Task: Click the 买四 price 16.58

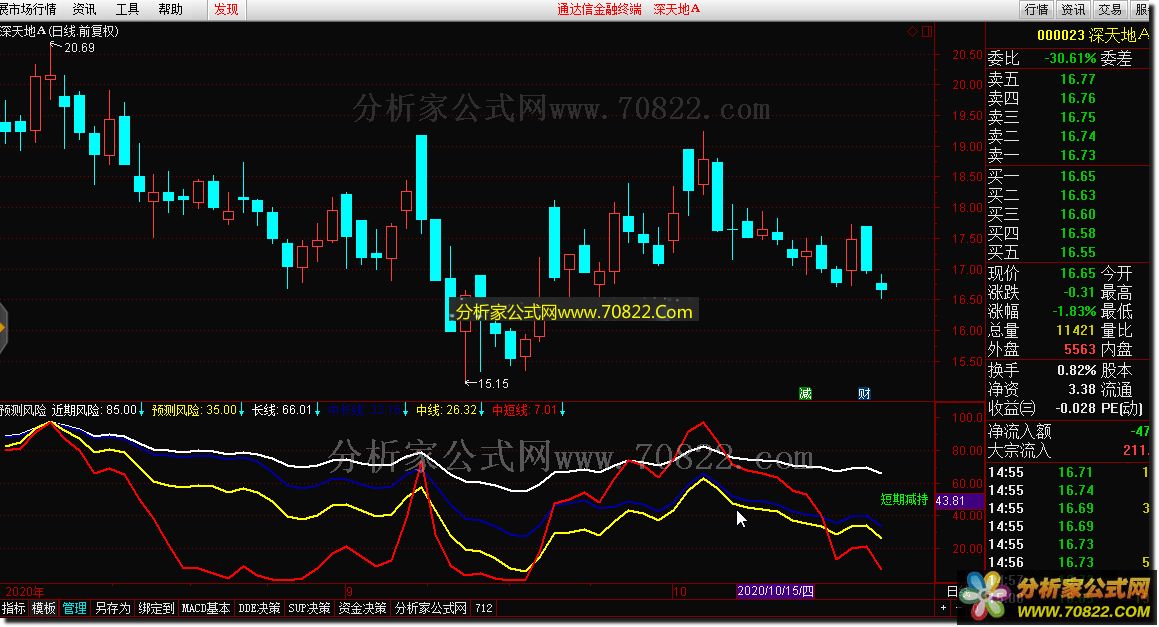Action: pyautogui.click(x=1078, y=233)
